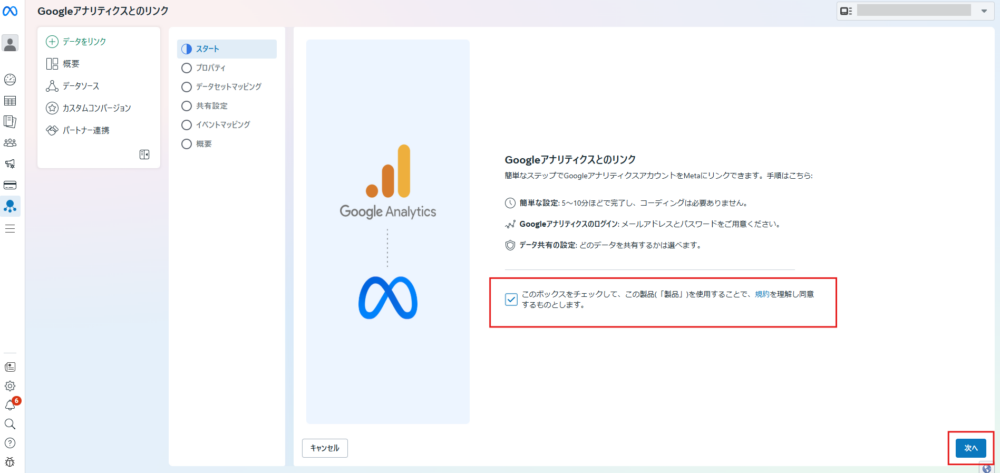1000x473 pixels.
Task: Click the Googleアナリティクスとのリンク heading in the content
Action: coord(571,159)
